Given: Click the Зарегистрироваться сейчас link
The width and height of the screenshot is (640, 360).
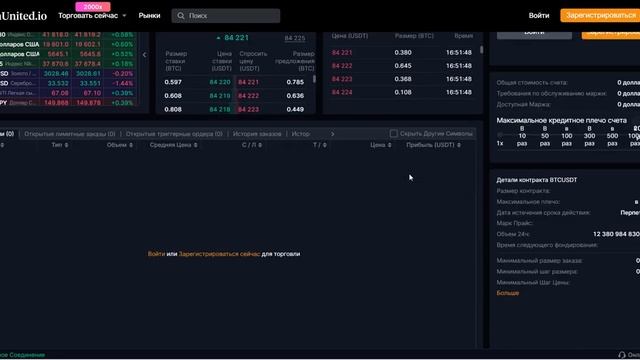Looking at the screenshot, I should 219,254.
